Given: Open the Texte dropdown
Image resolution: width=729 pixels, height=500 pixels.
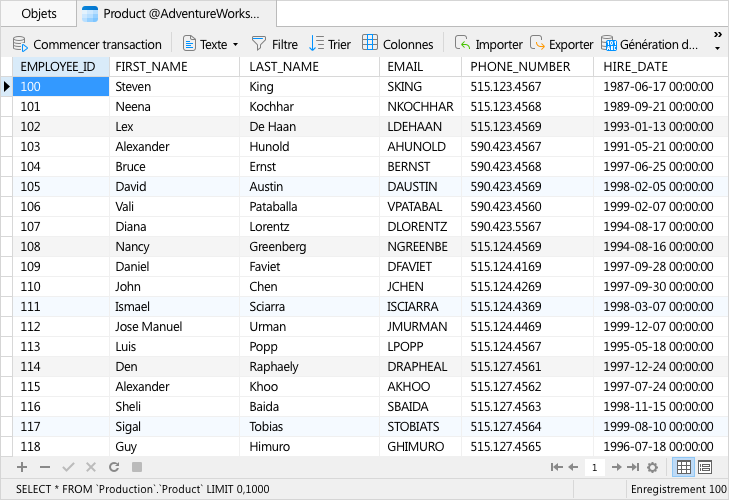Looking at the screenshot, I should 211,44.
